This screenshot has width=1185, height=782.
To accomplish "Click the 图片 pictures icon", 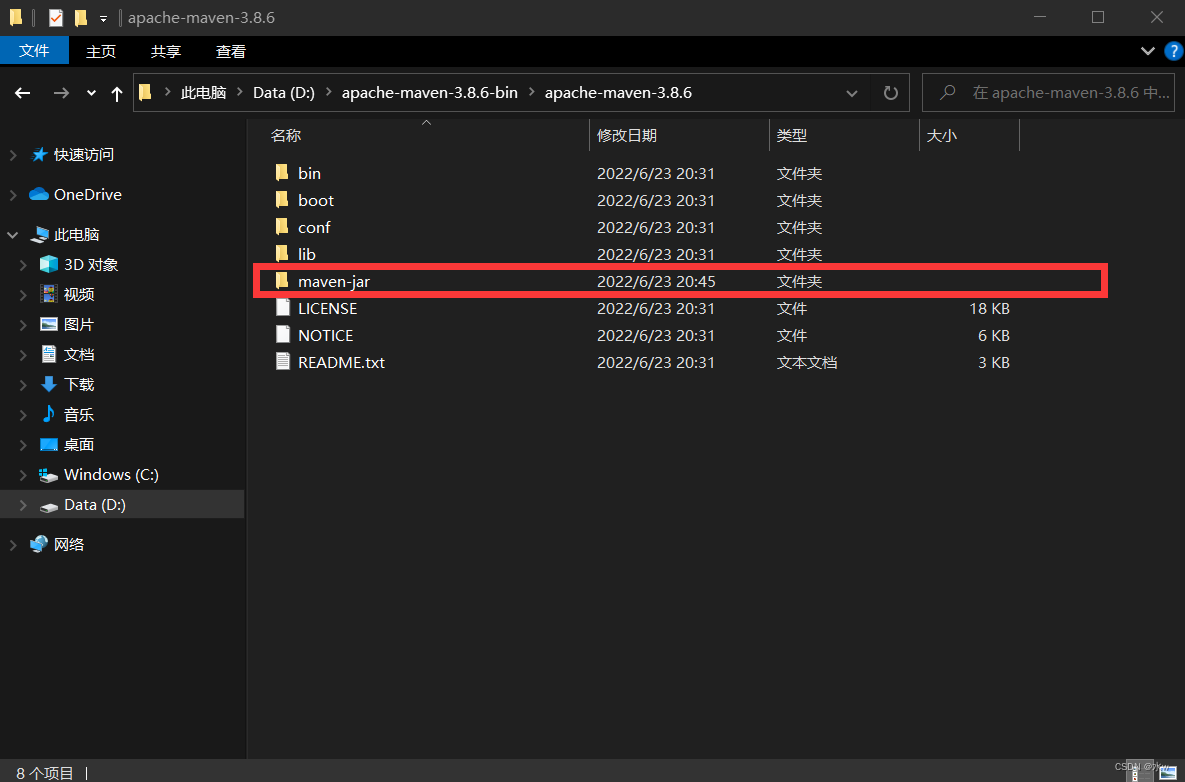I will point(49,324).
